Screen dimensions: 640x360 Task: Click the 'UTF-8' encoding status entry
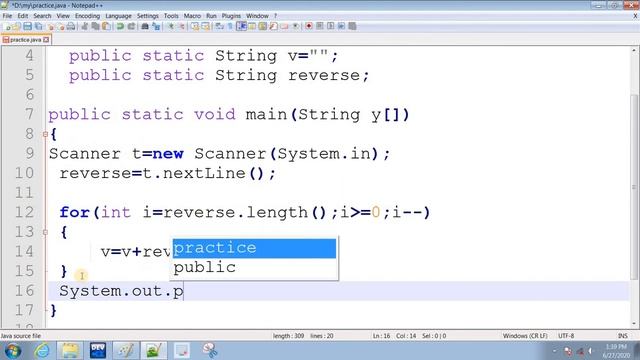click(566, 336)
